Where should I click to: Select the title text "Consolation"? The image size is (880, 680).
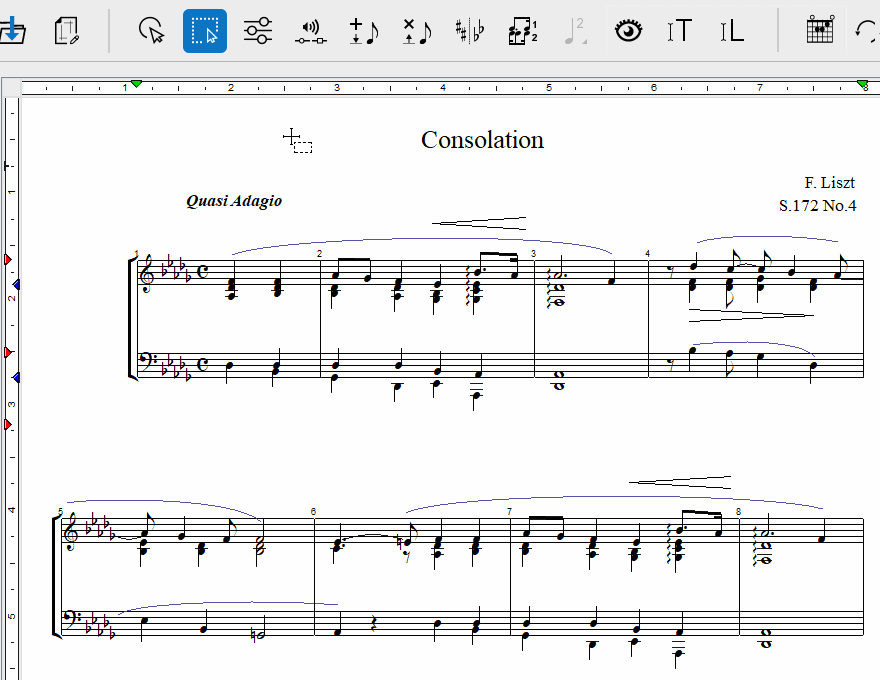tap(483, 140)
